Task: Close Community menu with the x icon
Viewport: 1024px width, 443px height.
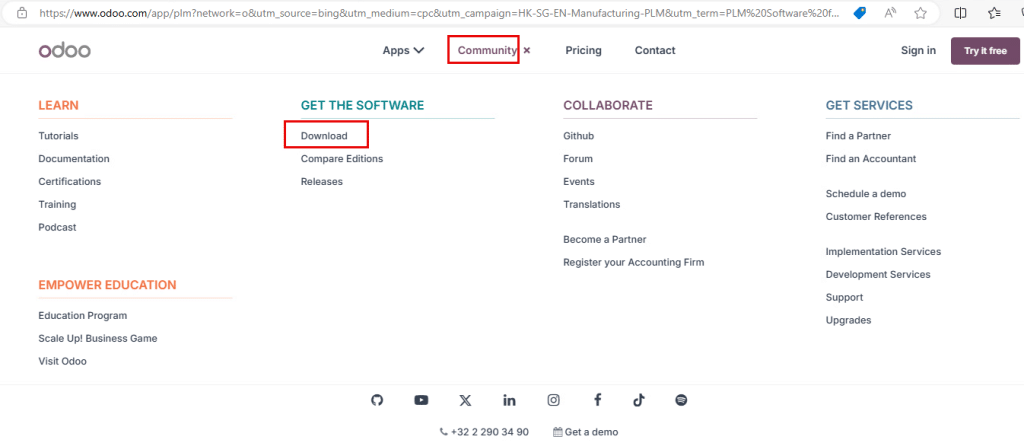Action: (527, 50)
